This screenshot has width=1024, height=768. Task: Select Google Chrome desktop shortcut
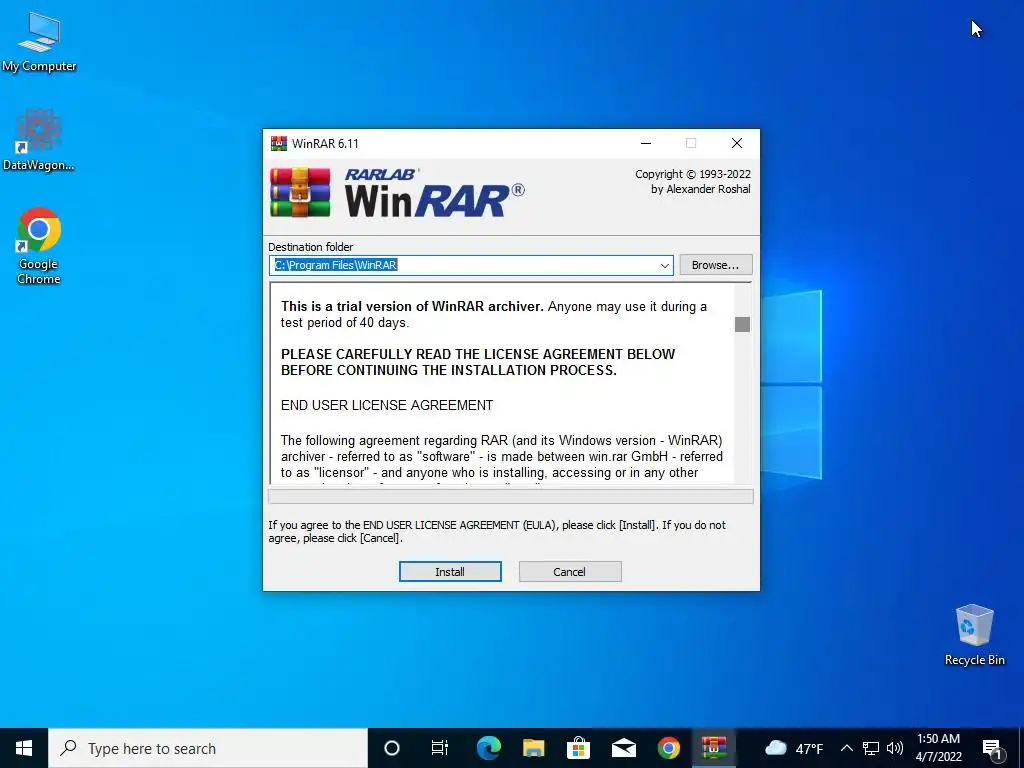pos(39,246)
